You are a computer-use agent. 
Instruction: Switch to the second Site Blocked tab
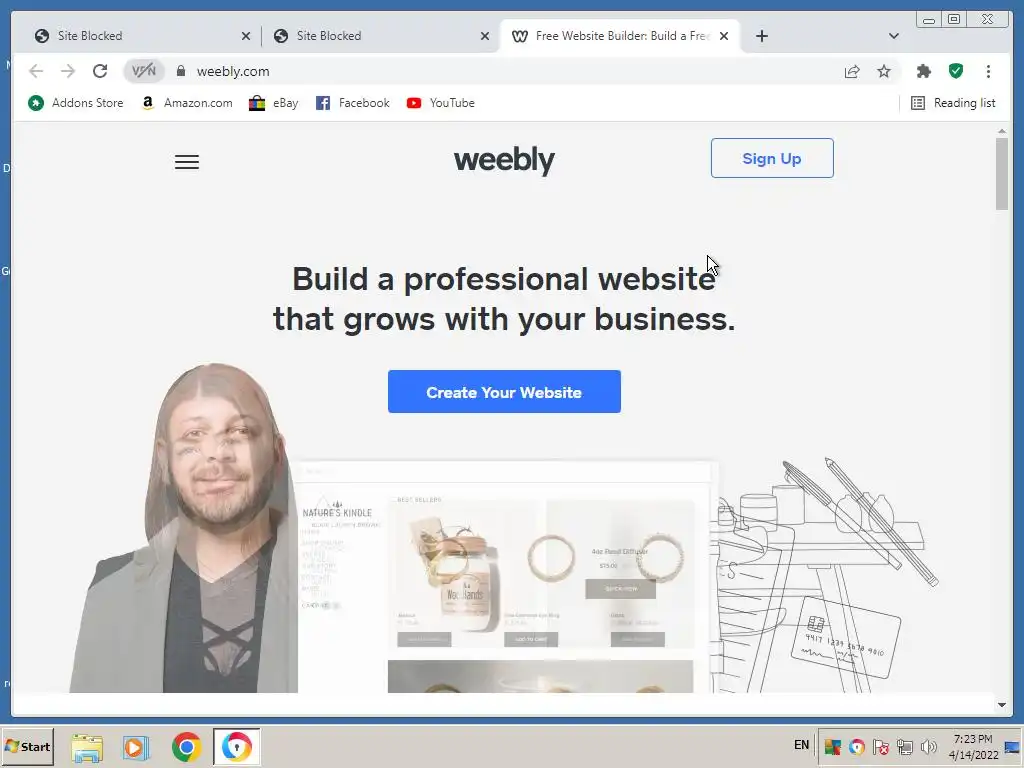tap(381, 36)
